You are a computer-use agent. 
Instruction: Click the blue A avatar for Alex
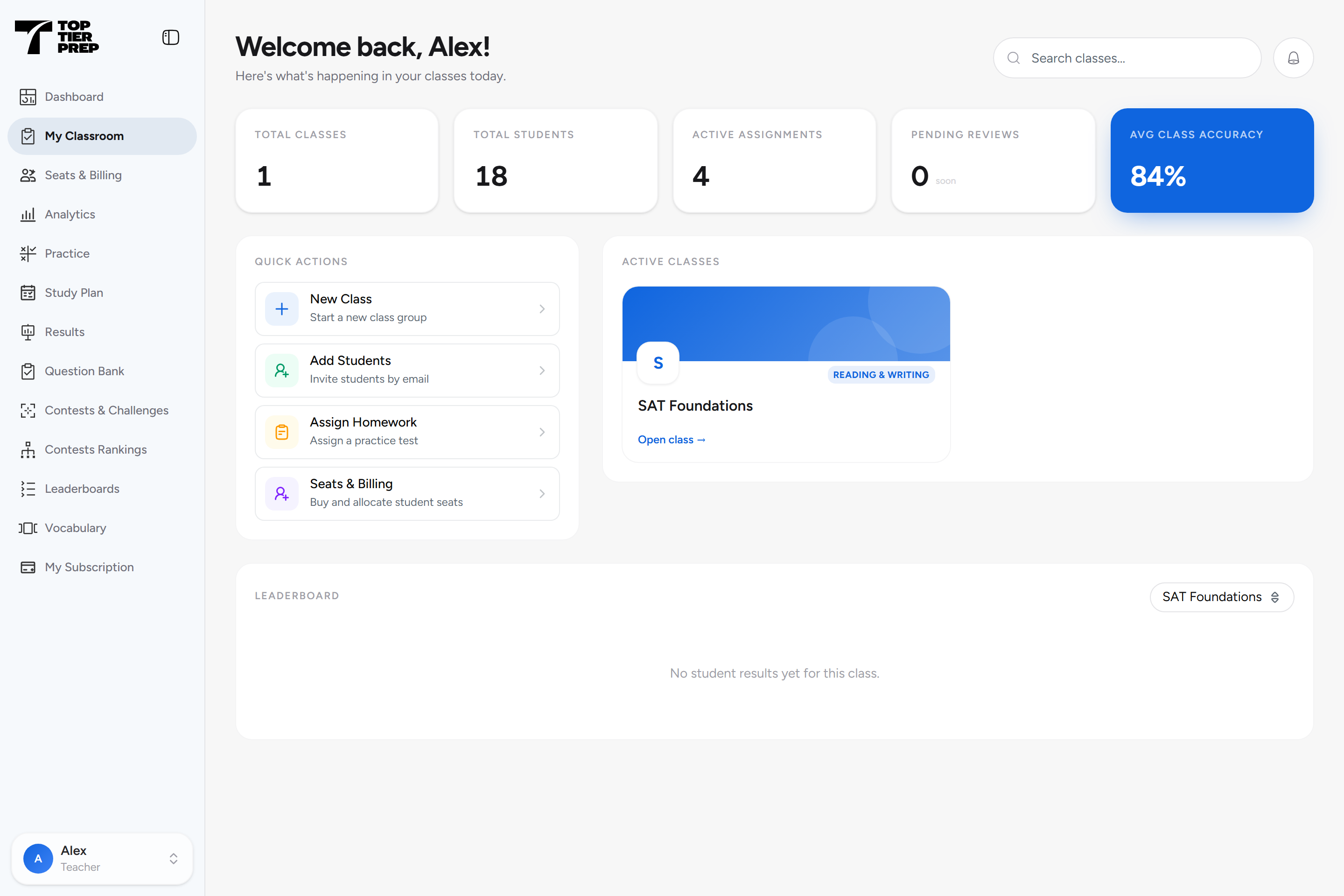coord(38,859)
